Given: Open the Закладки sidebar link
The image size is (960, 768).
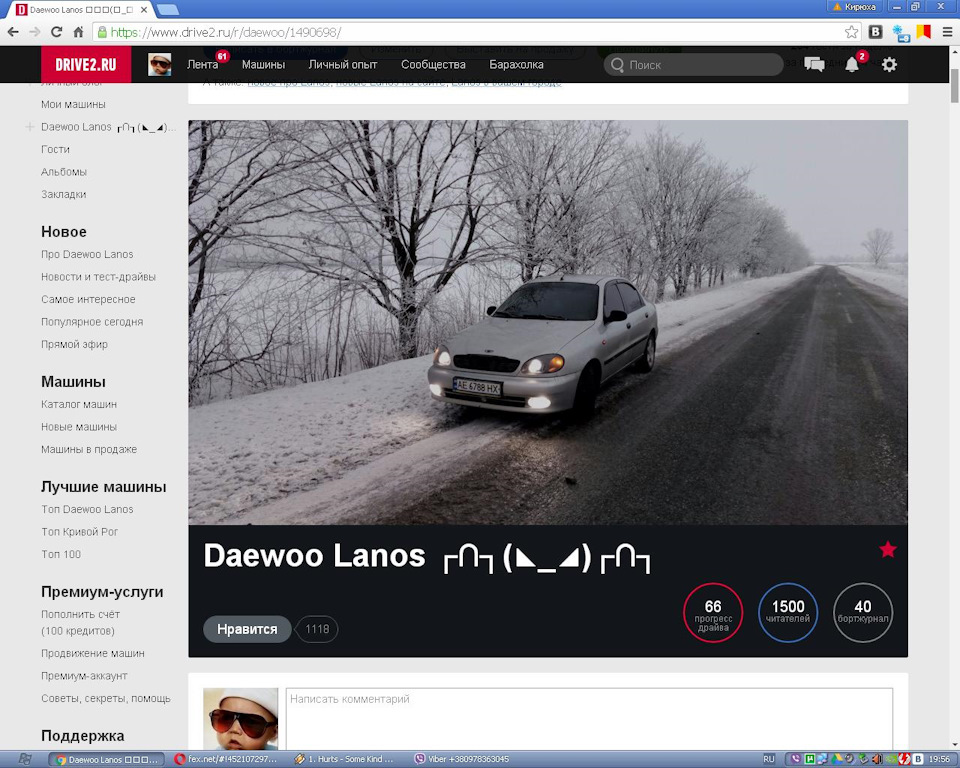Looking at the screenshot, I should pyautogui.click(x=64, y=195).
